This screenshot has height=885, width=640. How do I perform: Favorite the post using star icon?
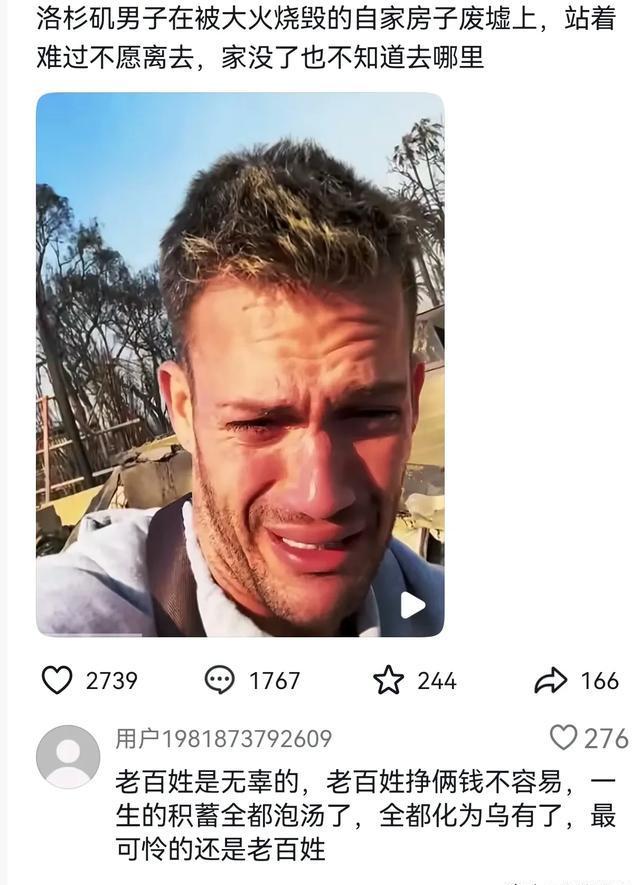[x=388, y=680]
